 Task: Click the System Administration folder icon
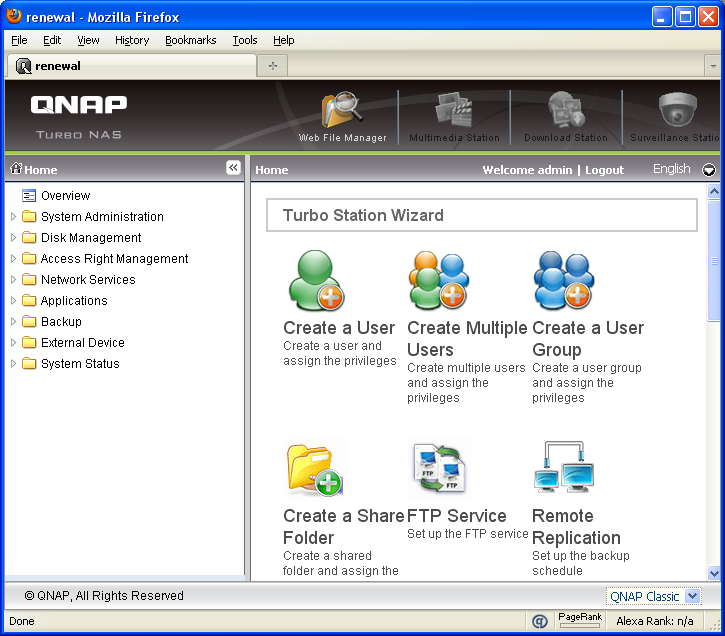(x=29, y=217)
